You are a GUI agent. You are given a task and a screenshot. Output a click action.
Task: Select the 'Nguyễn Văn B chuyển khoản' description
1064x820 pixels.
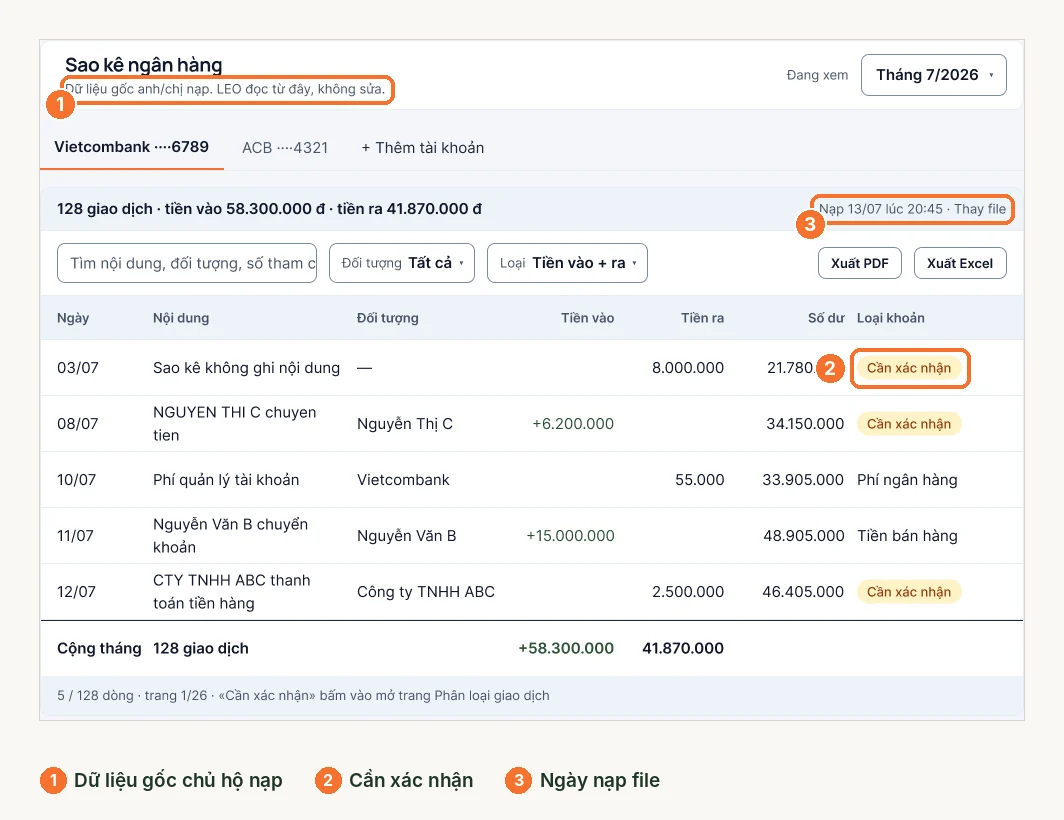coord(230,536)
